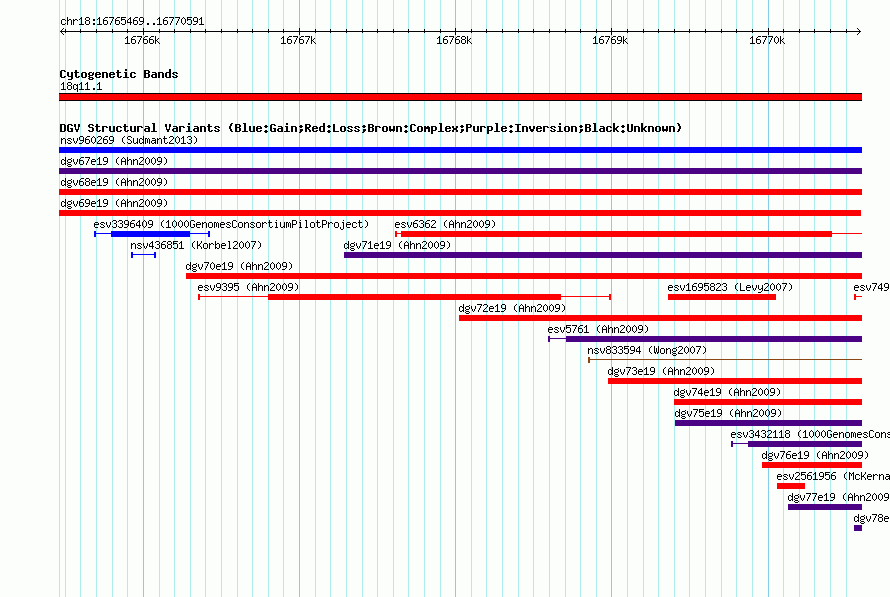Click the right arrowhead of the scale ruler
The image size is (890, 597).
tap(859, 31)
